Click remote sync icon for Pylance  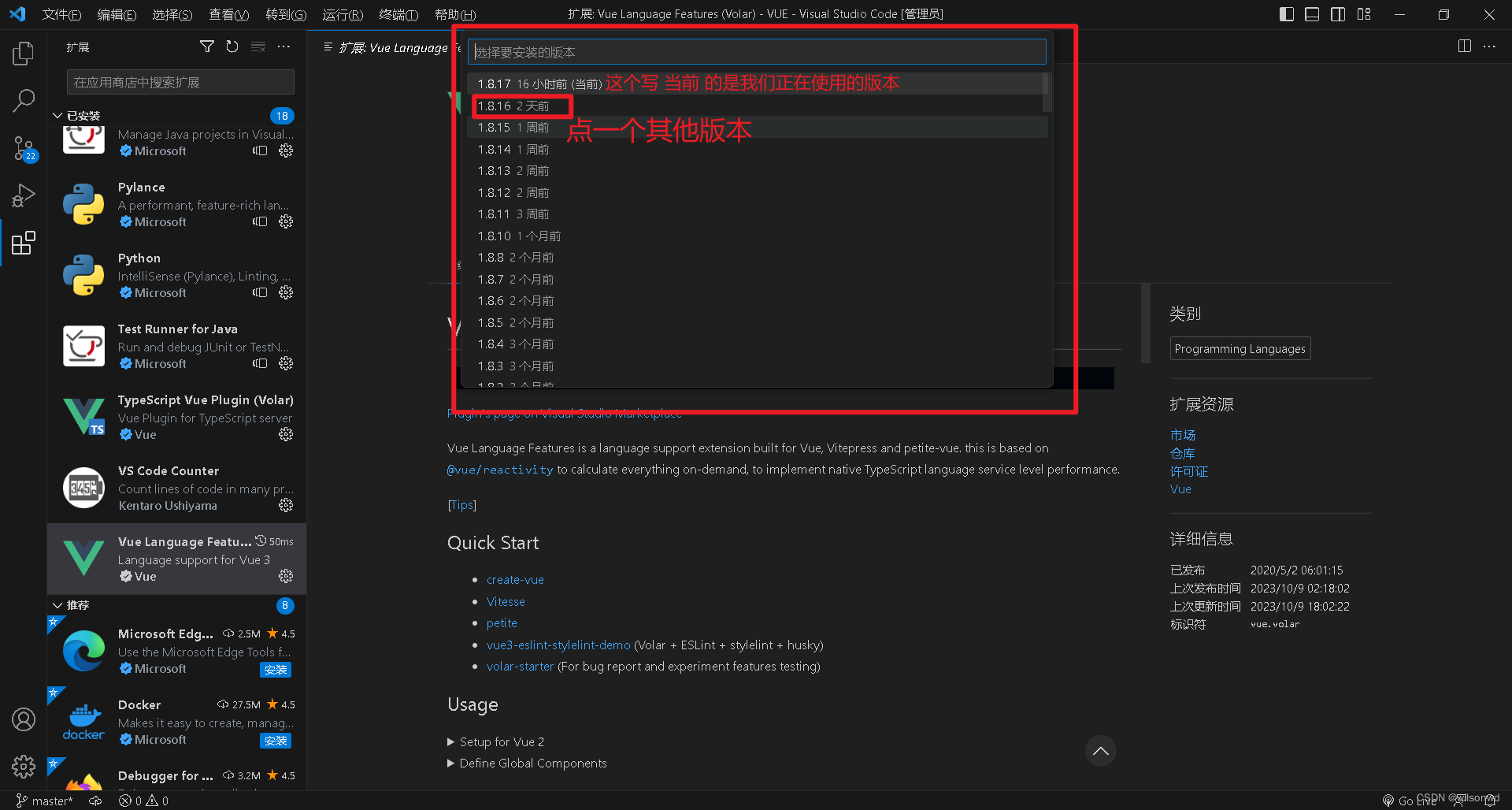[x=260, y=221]
